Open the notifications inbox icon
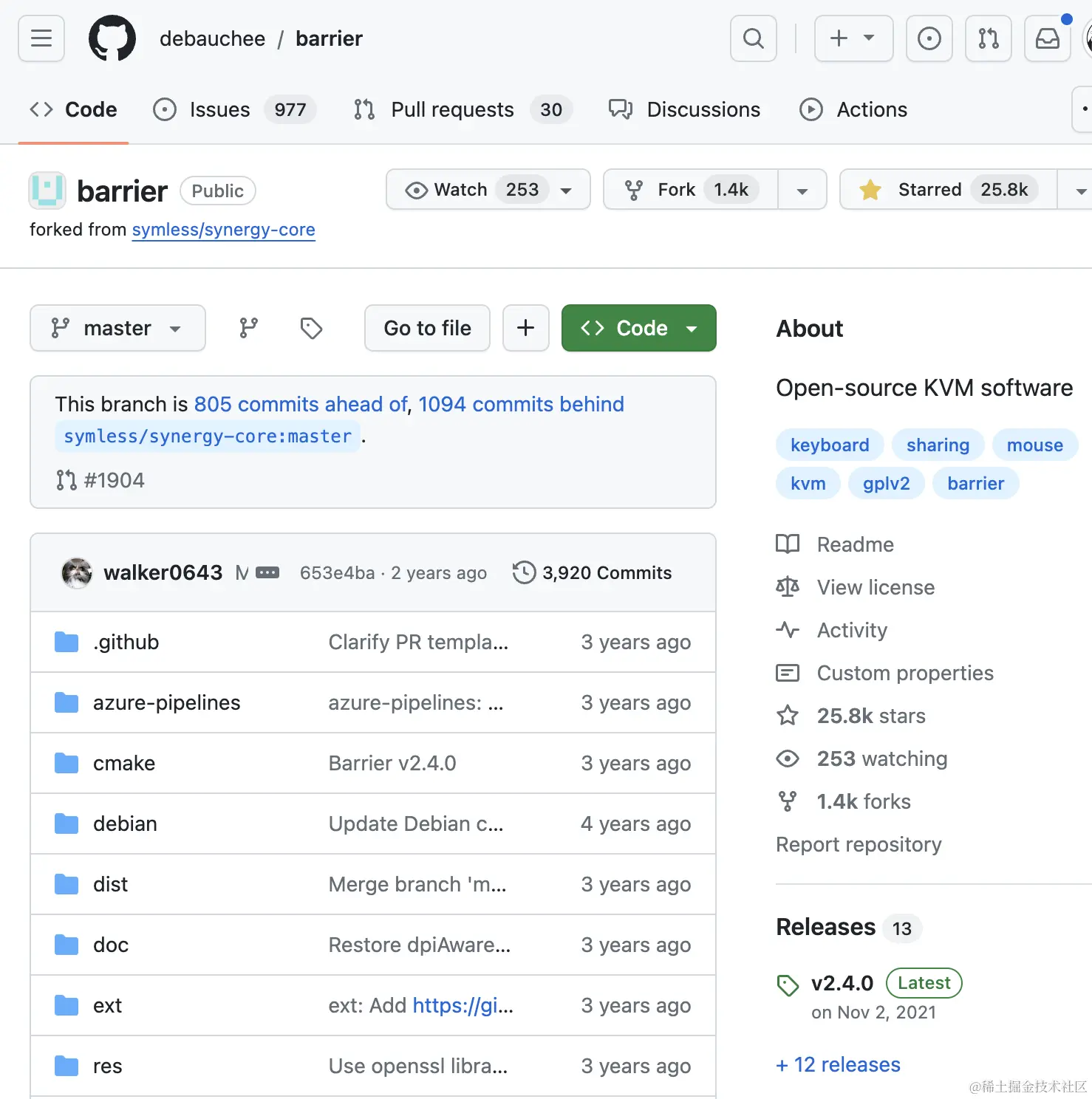 point(1048,38)
